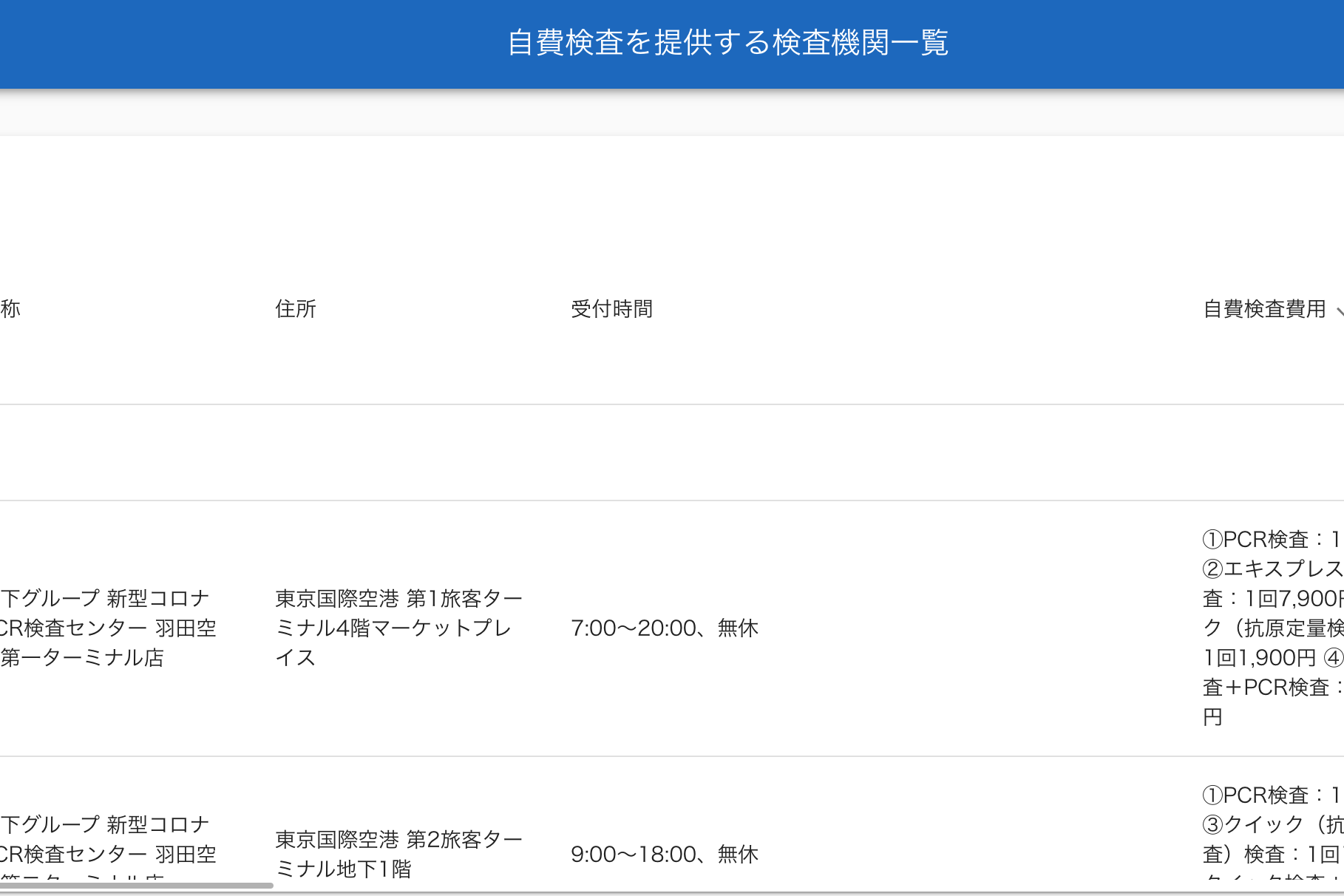Select address cell 東京国際空港 第1旅客ターミナル4階マーケットプレイス
1344x896 pixels.
[399, 628]
